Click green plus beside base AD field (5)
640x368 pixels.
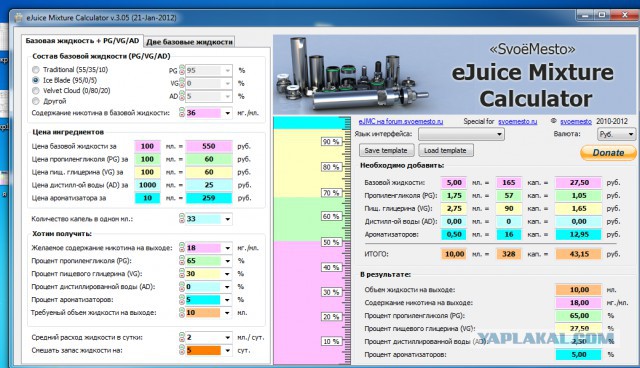182,94
